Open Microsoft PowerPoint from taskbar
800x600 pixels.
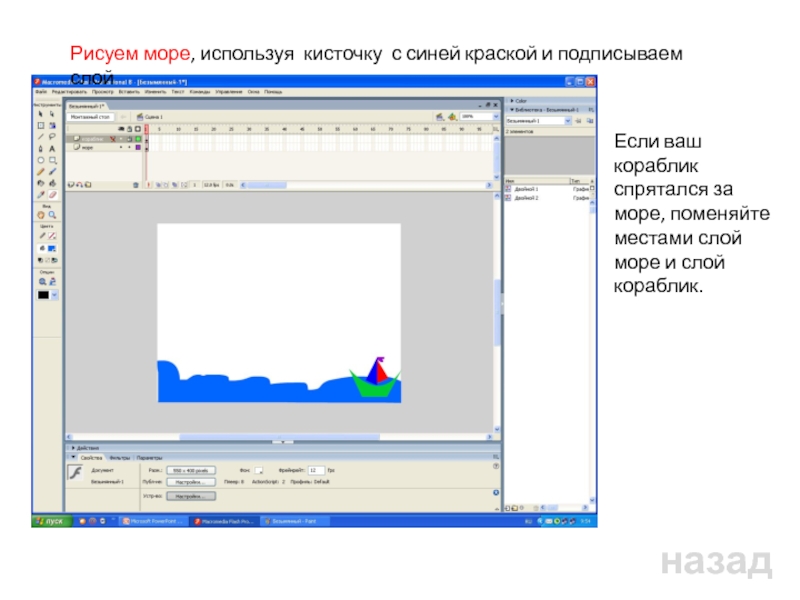pyautogui.click(x=153, y=521)
